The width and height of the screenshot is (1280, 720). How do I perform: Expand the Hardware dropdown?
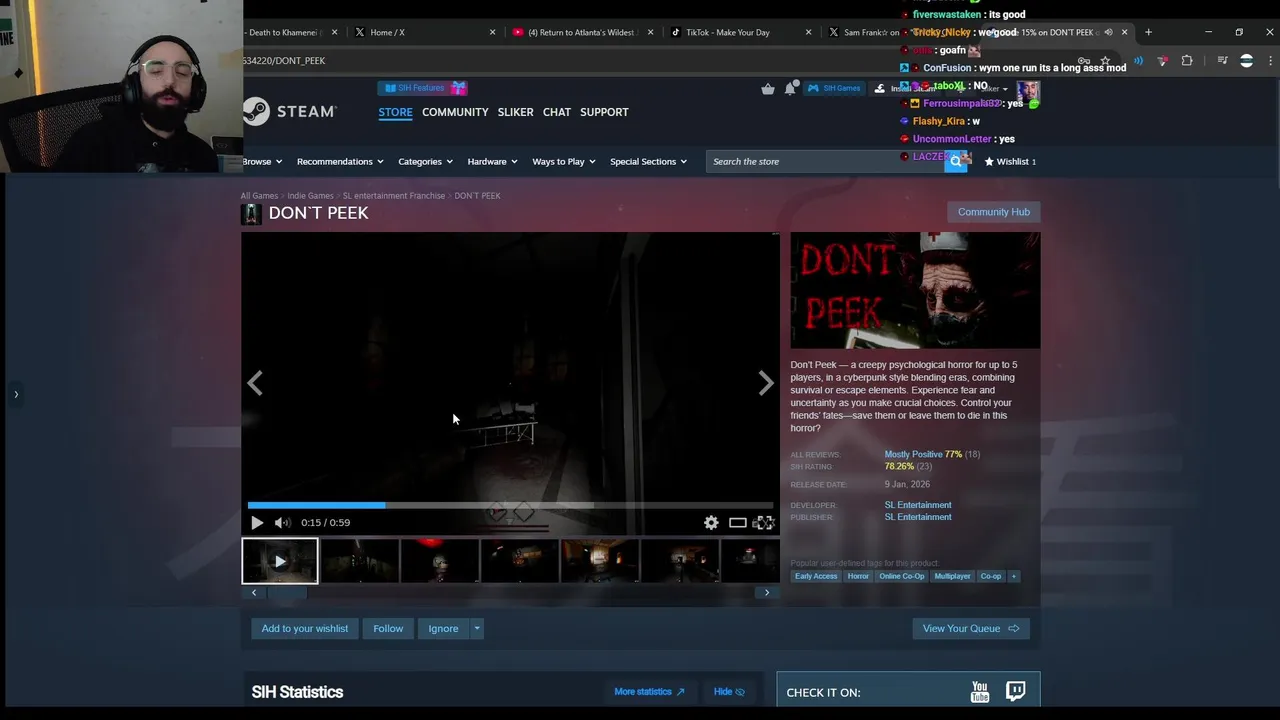(x=493, y=161)
